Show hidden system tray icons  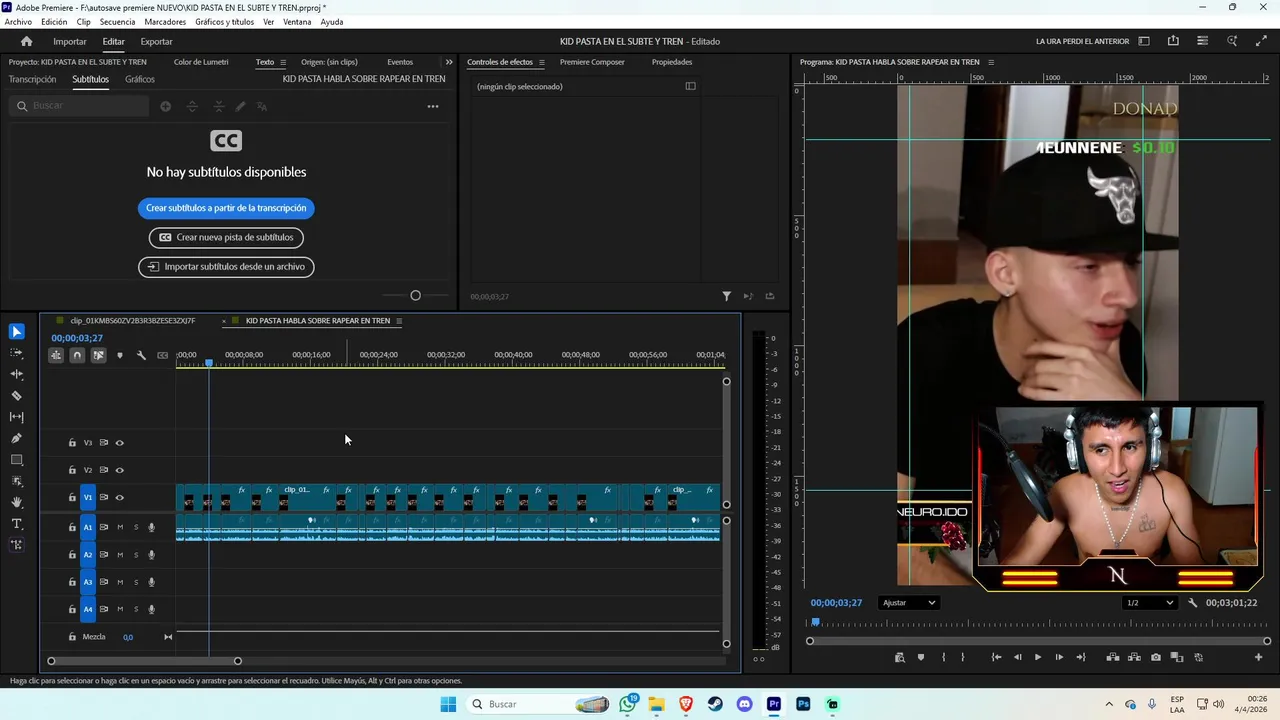click(1109, 704)
